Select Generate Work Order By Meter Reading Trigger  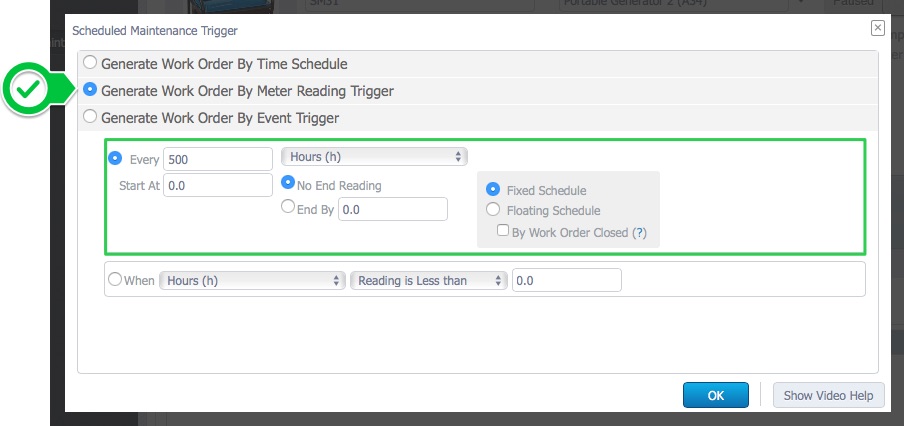click(90, 89)
